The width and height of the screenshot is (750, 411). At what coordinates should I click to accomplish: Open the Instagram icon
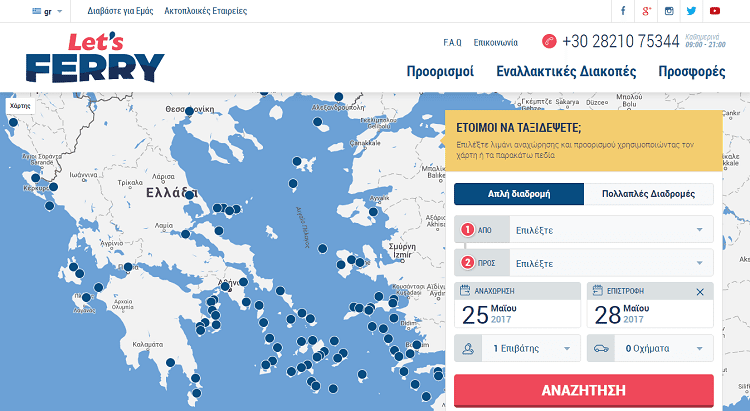tap(669, 11)
